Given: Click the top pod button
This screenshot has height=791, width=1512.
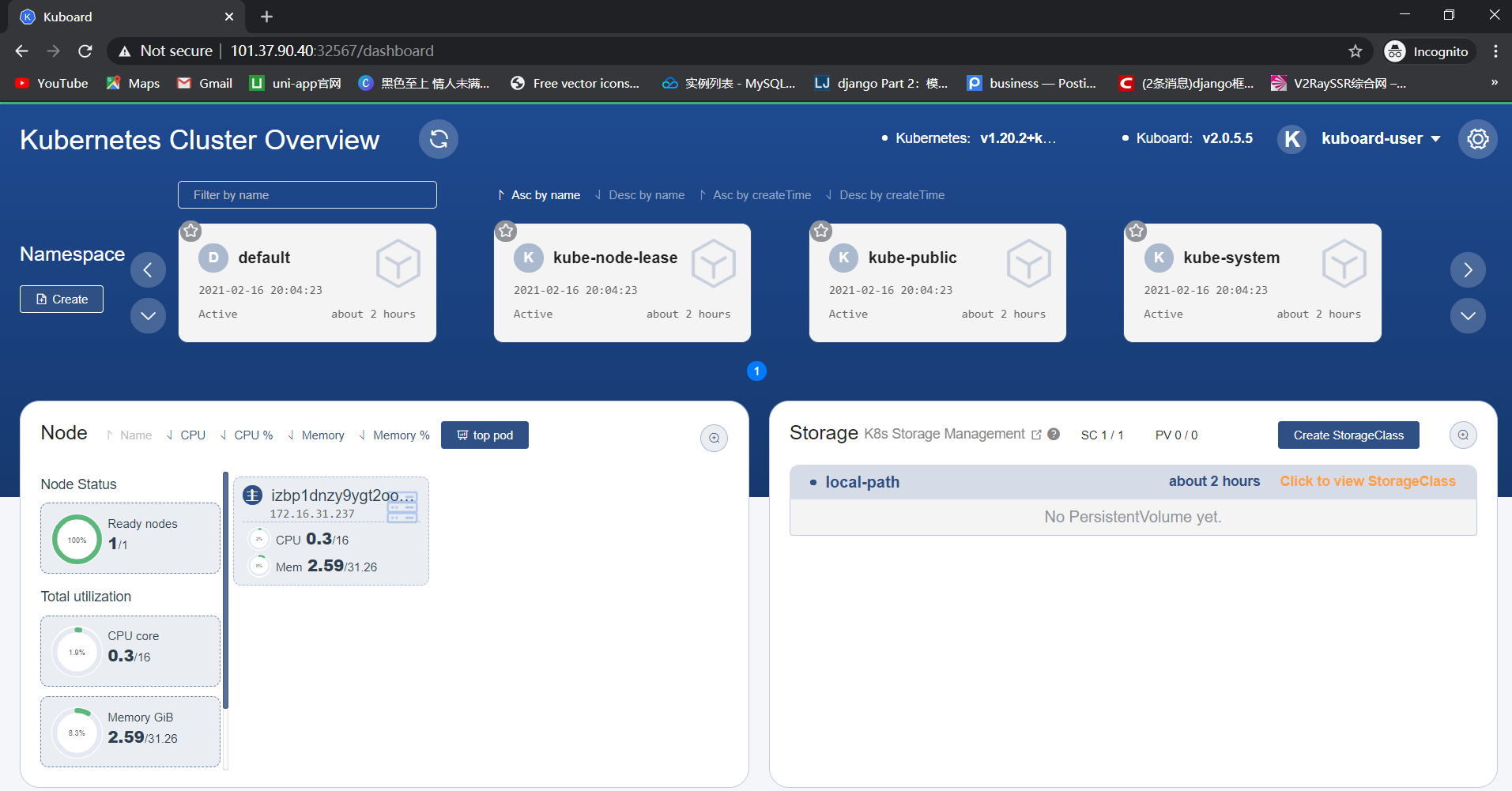Looking at the screenshot, I should [x=485, y=435].
